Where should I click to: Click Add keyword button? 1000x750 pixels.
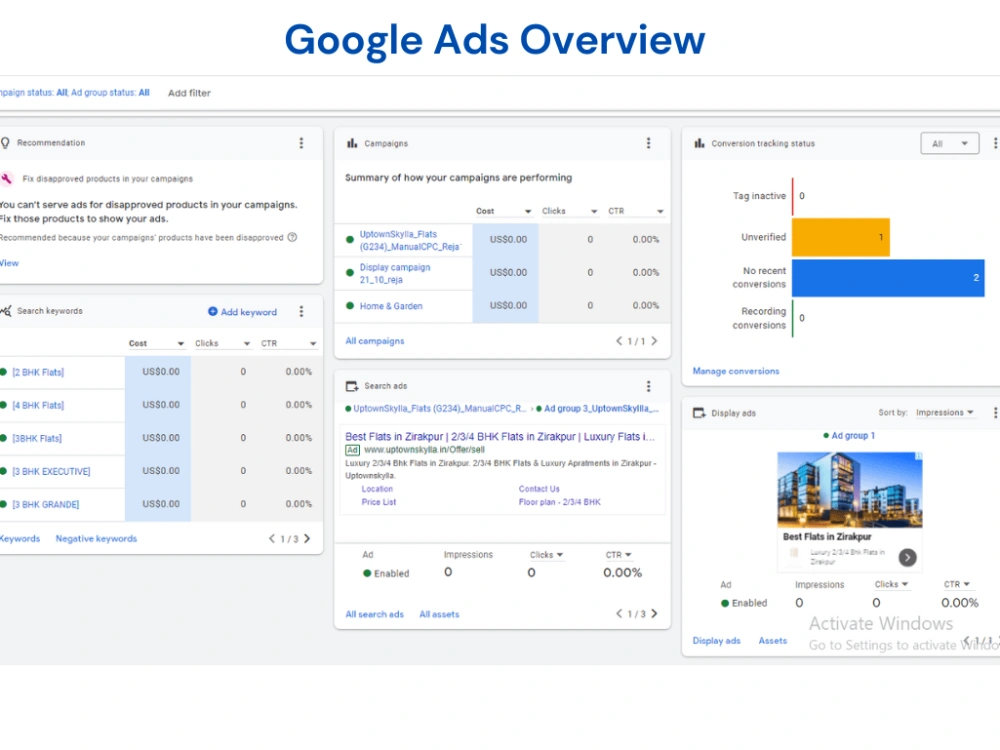[242, 312]
